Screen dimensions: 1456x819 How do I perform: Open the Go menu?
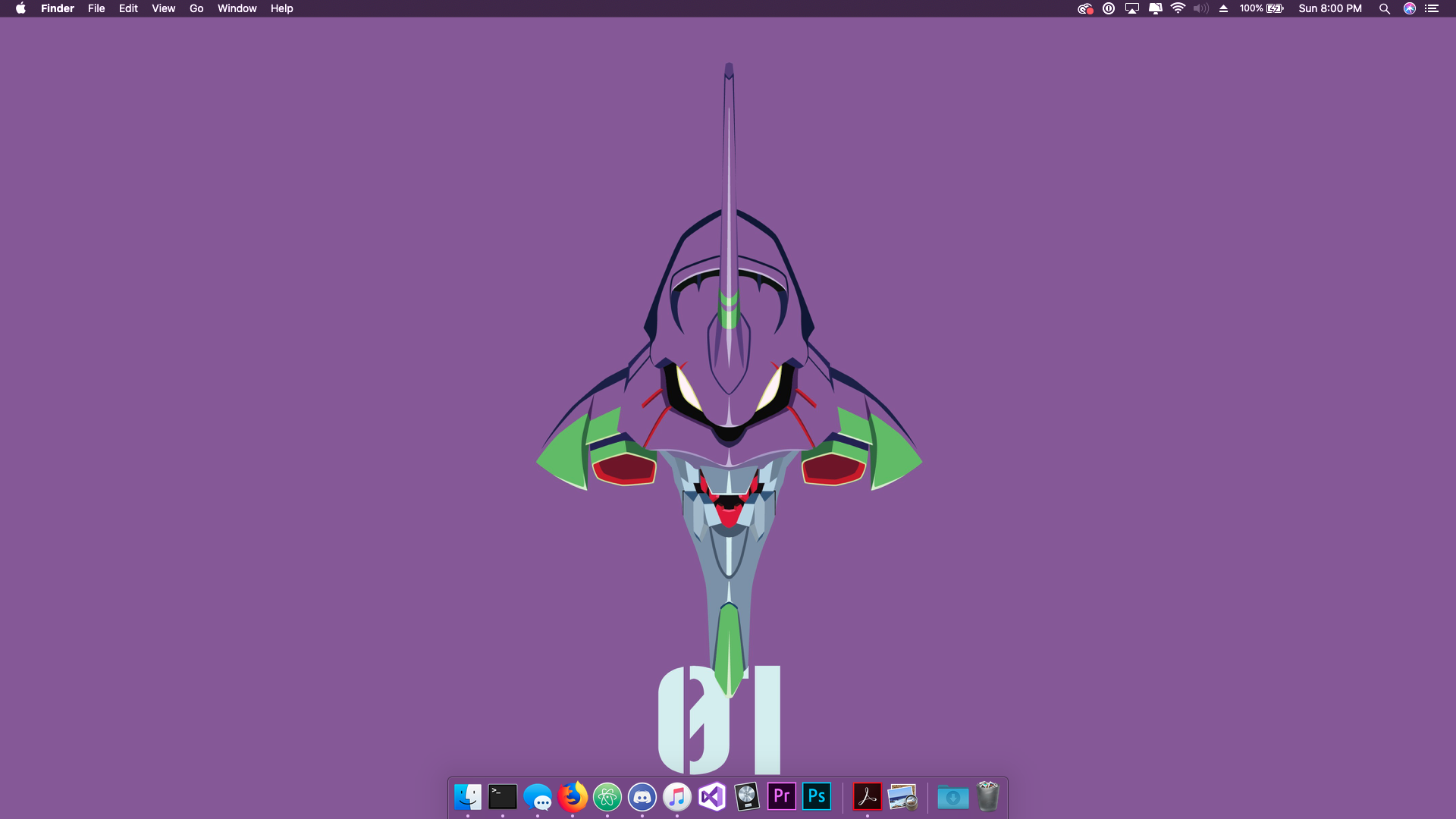coord(196,8)
